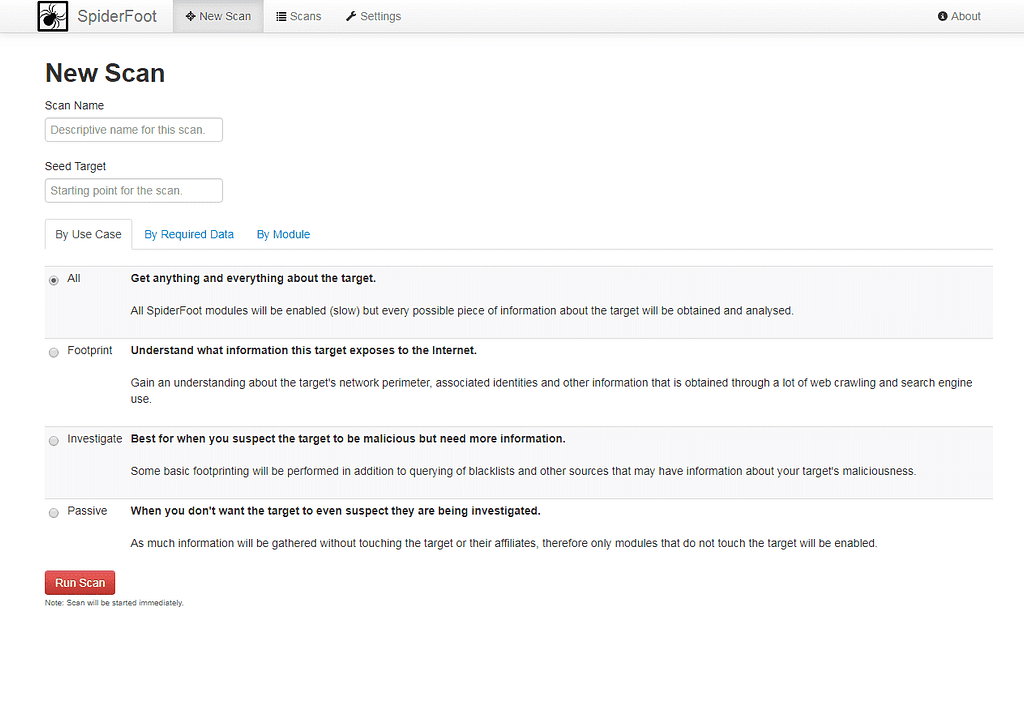Enable the Passive scan radio button

click(x=54, y=513)
